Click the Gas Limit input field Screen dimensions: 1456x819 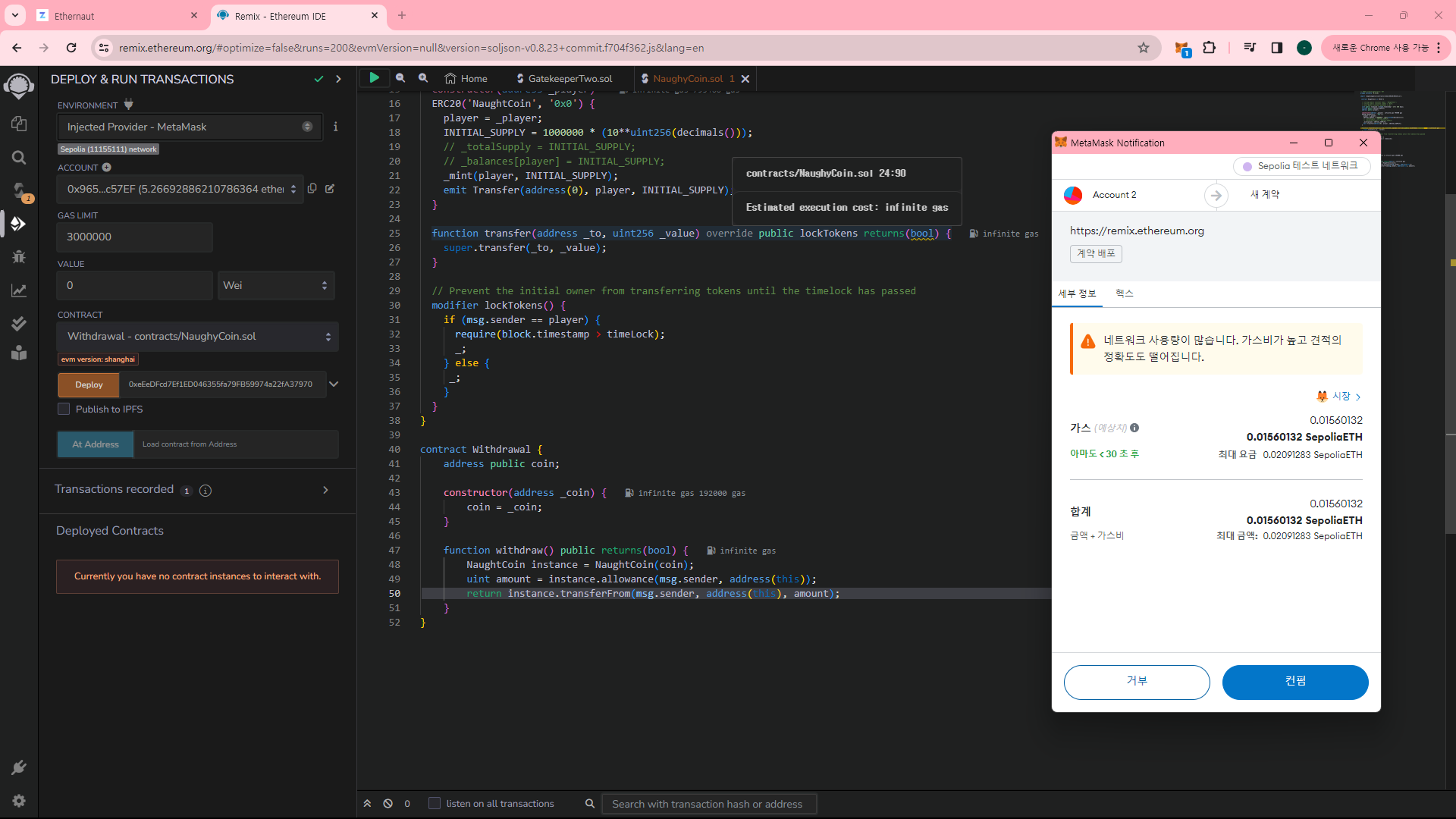(135, 237)
